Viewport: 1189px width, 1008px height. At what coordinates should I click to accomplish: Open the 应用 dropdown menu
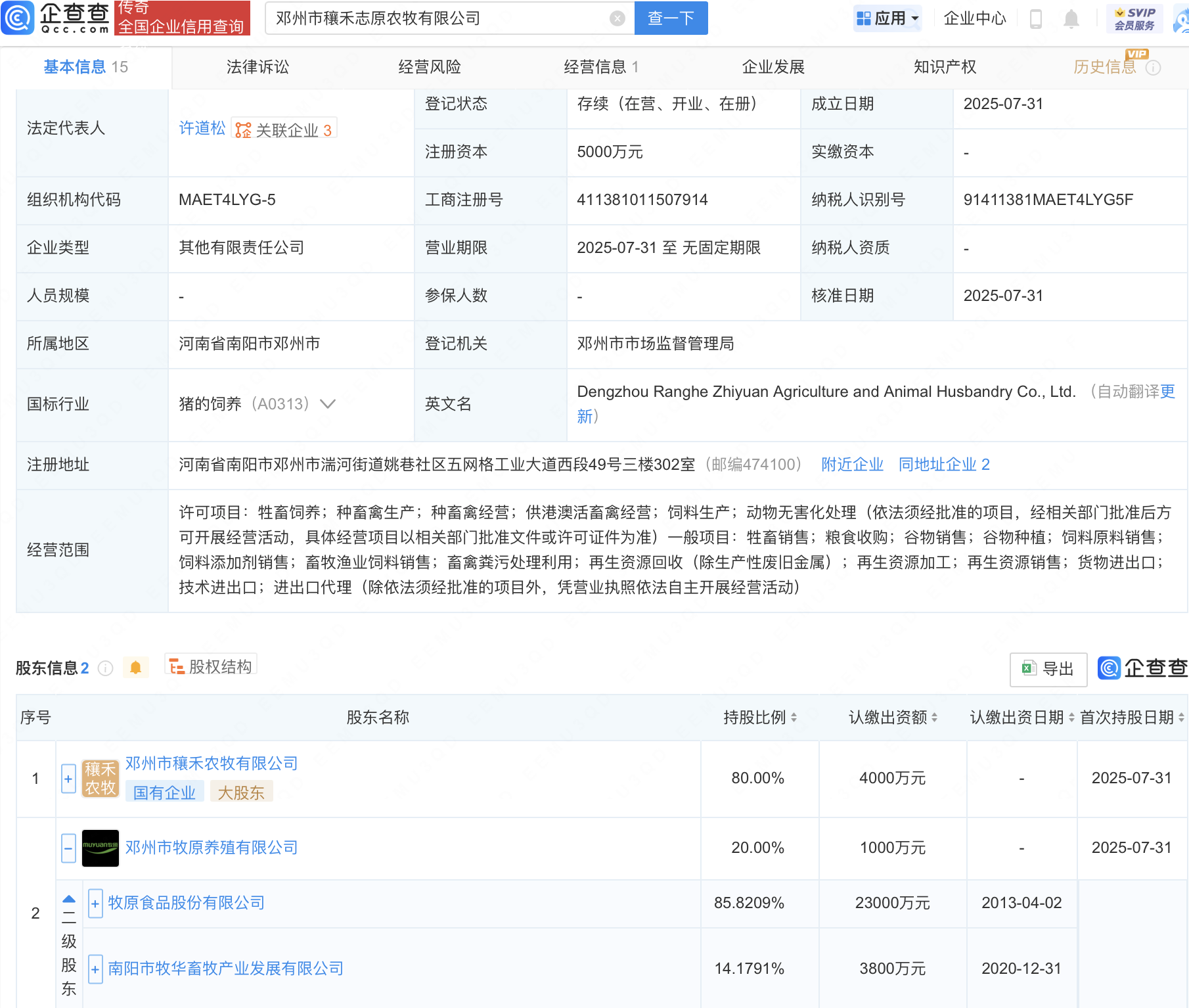click(888, 18)
